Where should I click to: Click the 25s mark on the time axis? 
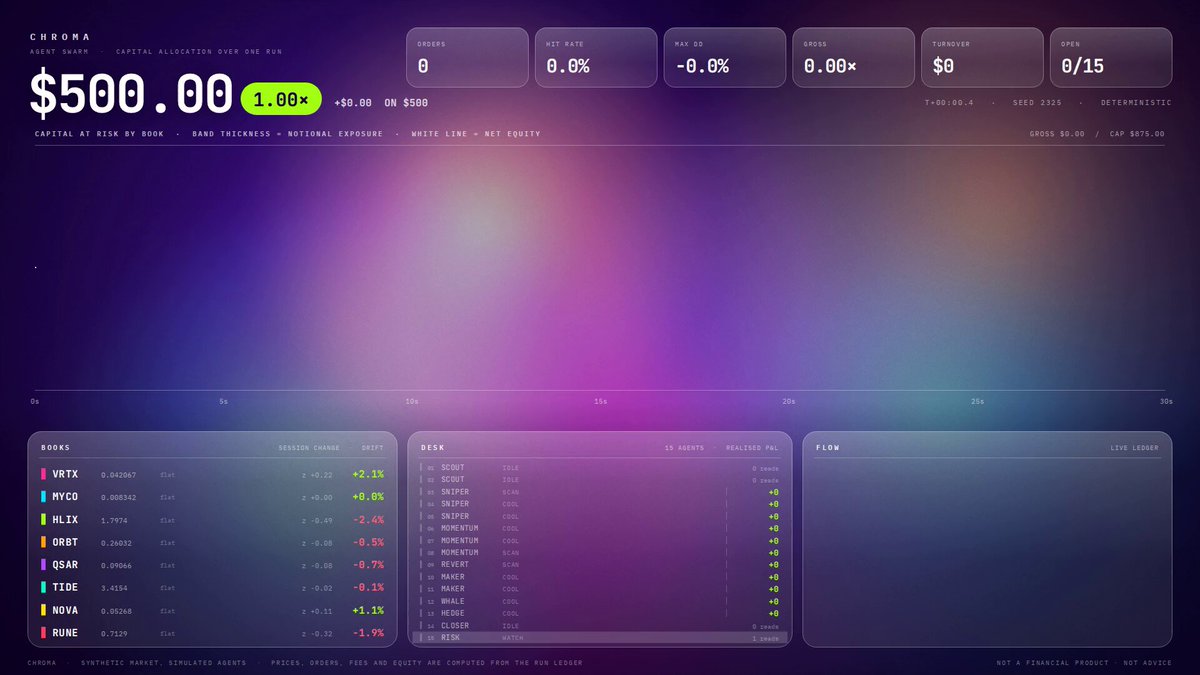click(977, 402)
